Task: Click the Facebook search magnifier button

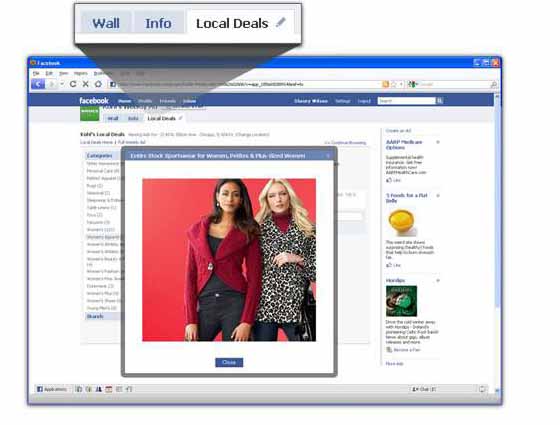Action: [x=440, y=101]
